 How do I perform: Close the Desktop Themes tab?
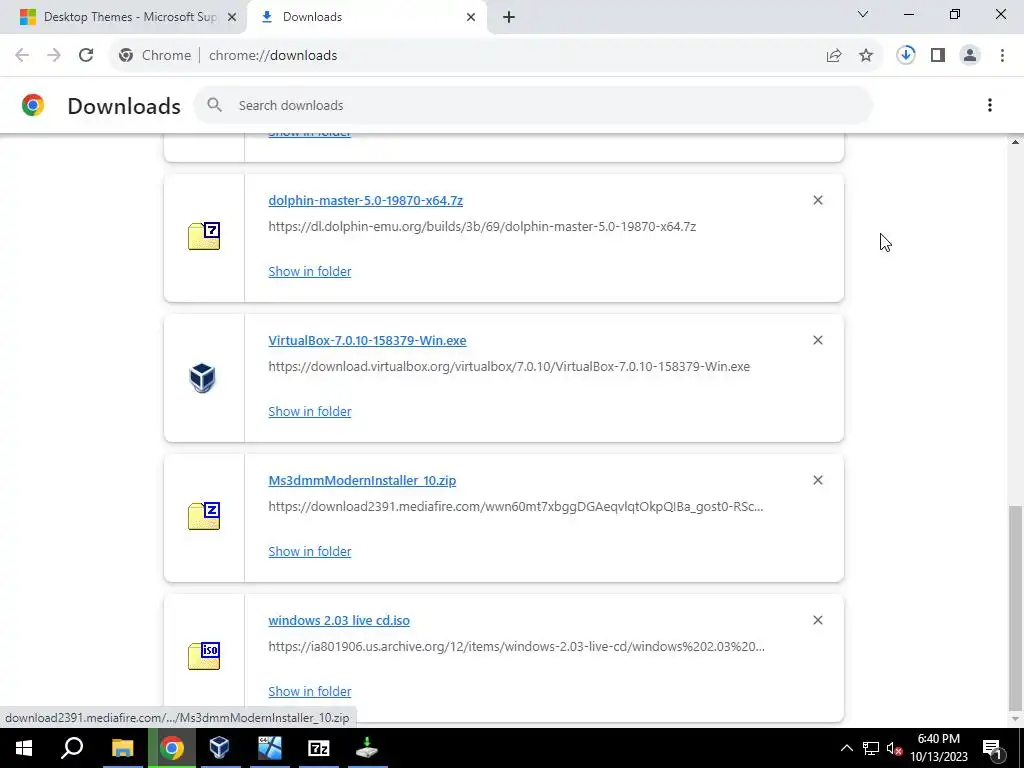tap(232, 17)
